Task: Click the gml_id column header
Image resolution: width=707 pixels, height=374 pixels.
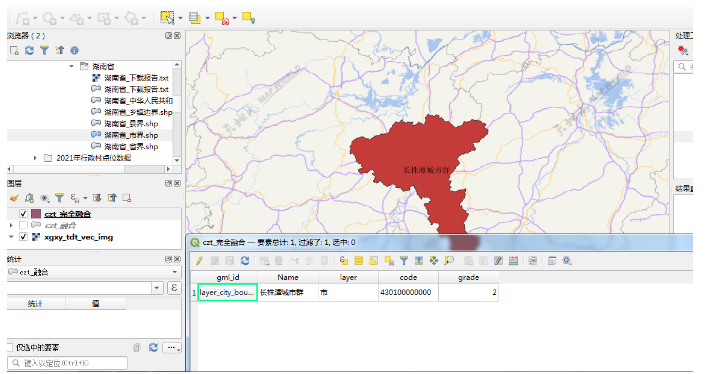Action: [x=228, y=277]
